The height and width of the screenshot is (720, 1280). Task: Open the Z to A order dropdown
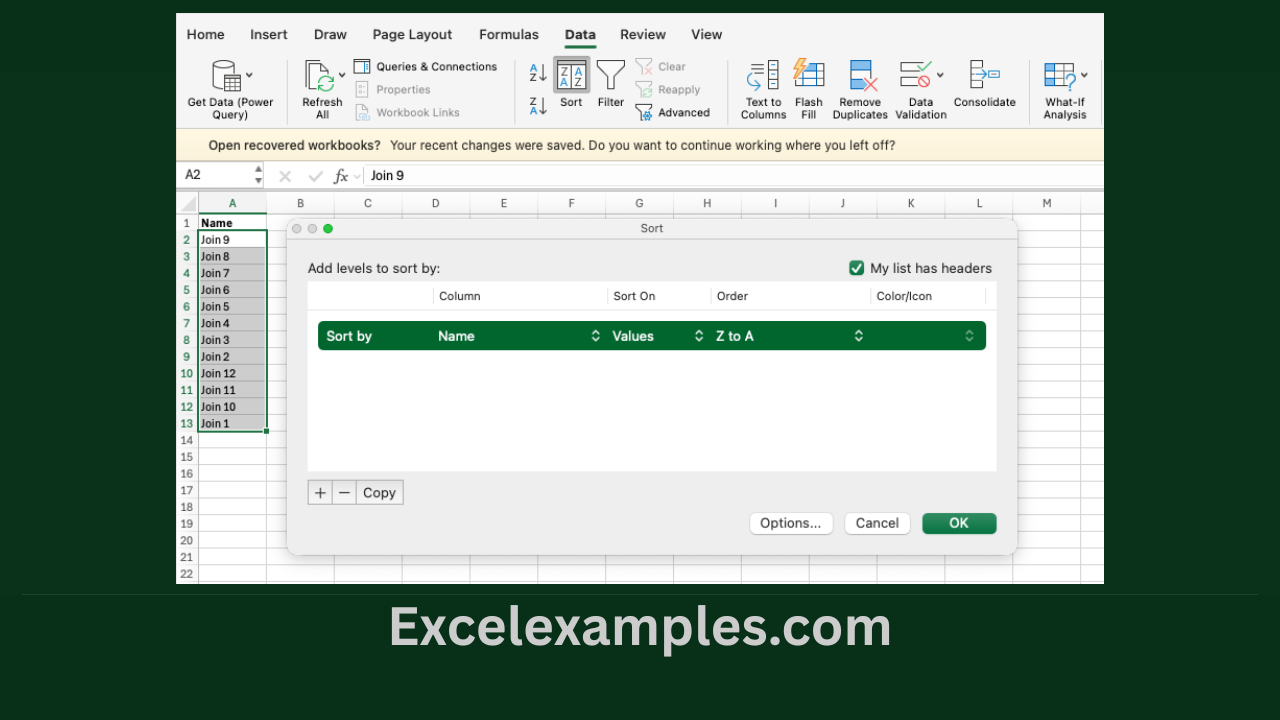pyautogui.click(x=790, y=336)
